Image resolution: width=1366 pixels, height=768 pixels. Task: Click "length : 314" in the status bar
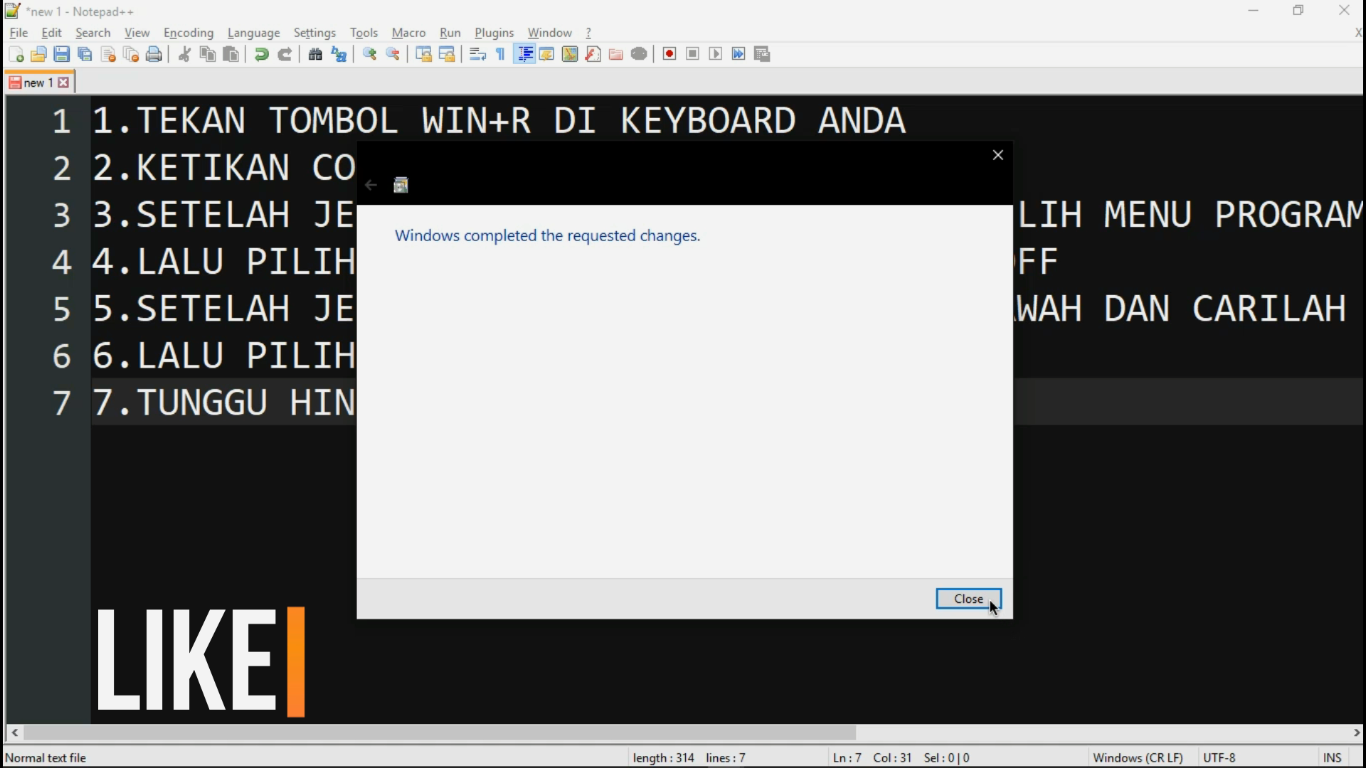coord(664,758)
